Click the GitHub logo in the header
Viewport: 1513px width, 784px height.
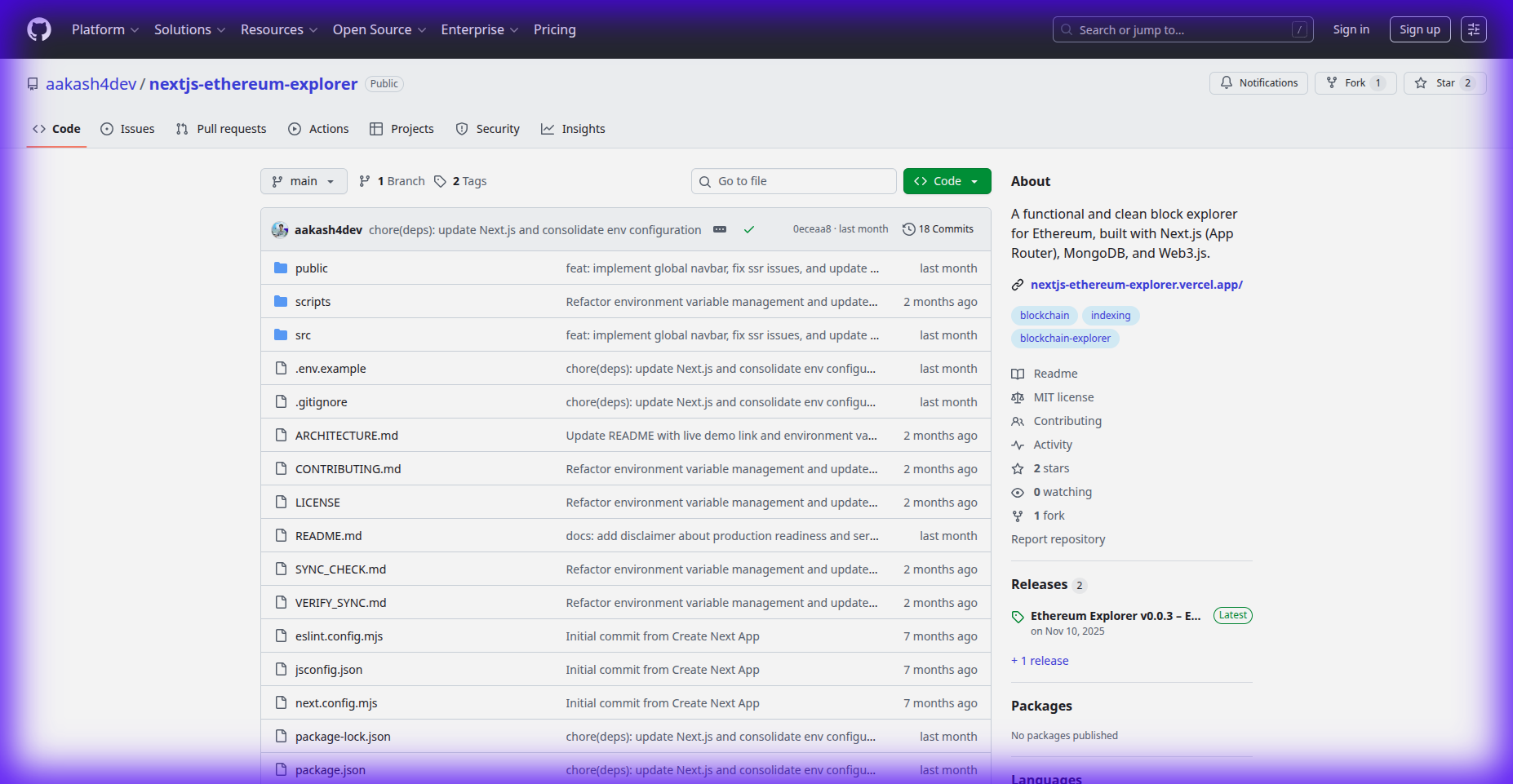point(38,29)
